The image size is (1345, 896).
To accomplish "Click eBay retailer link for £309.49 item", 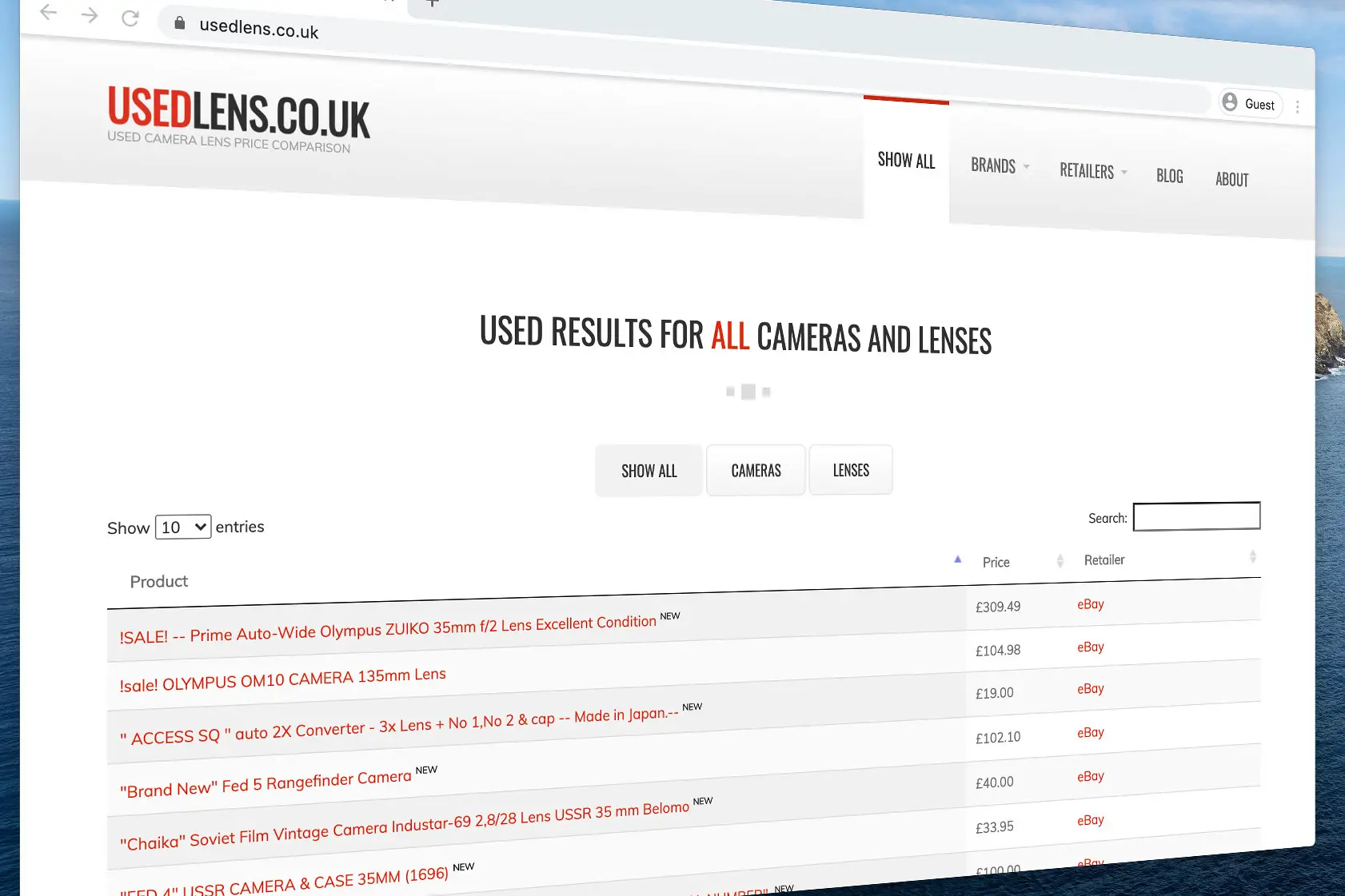I will pos(1090,604).
